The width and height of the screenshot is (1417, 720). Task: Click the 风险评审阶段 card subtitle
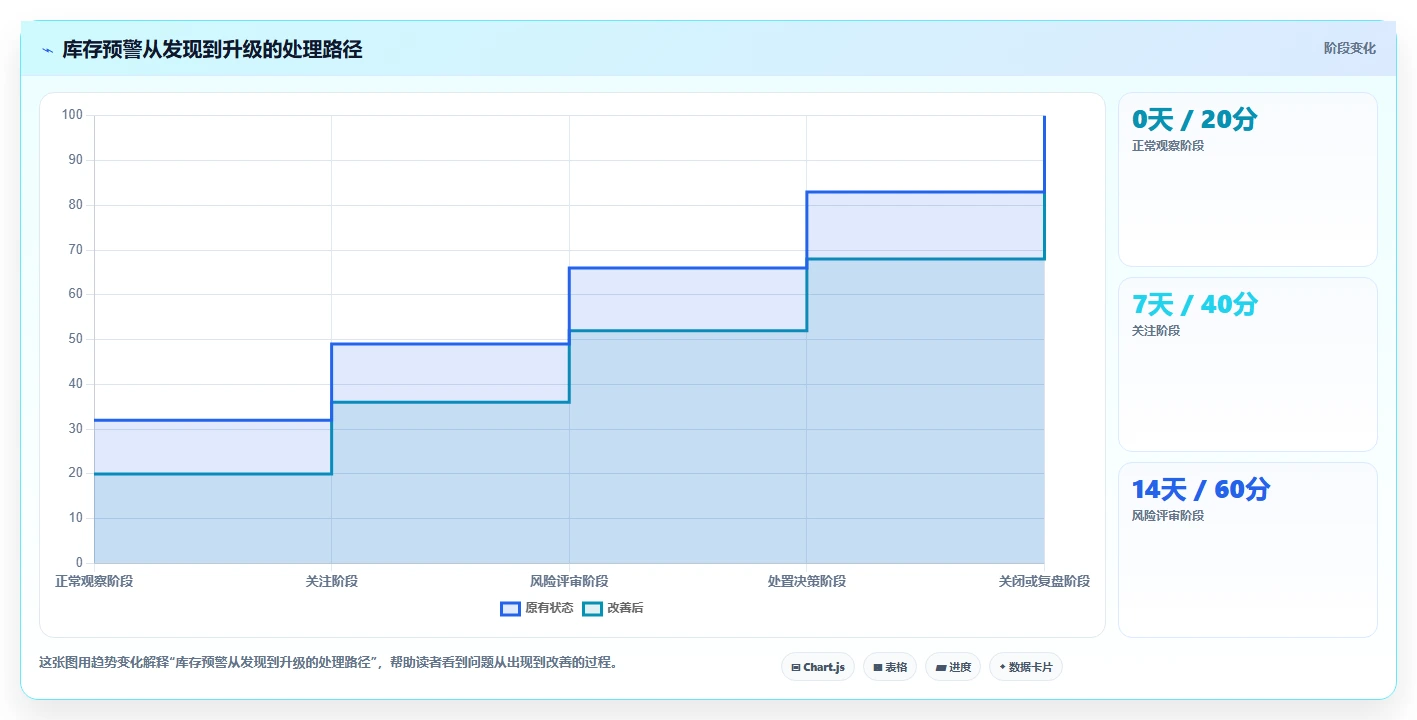pyautogui.click(x=1168, y=515)
